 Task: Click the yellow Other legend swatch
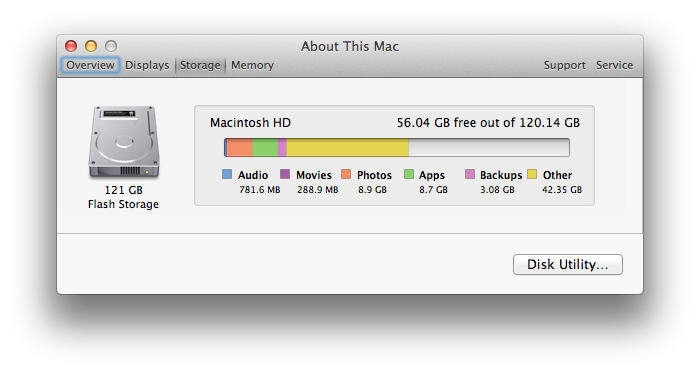(532, 174)
